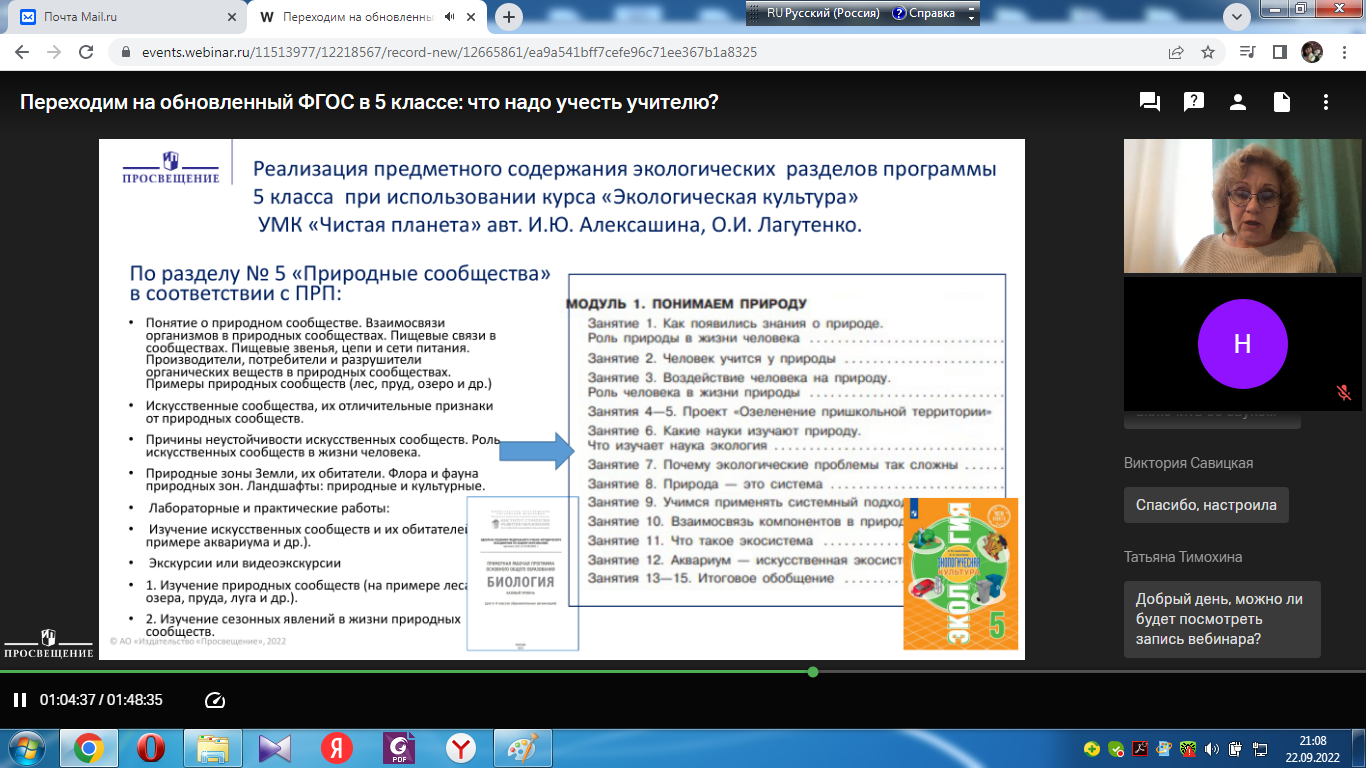The image size is (1366, 768).
Task: Show the participants list icon
Action: pyautogui.click(x=1238, y=102)
